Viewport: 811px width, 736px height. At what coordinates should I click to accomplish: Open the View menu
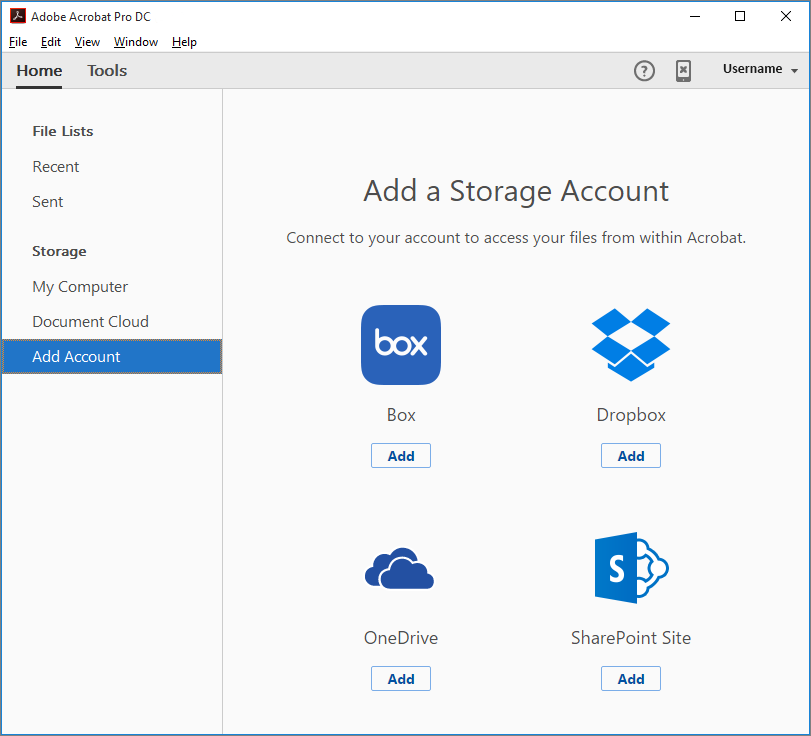[87, 42]
